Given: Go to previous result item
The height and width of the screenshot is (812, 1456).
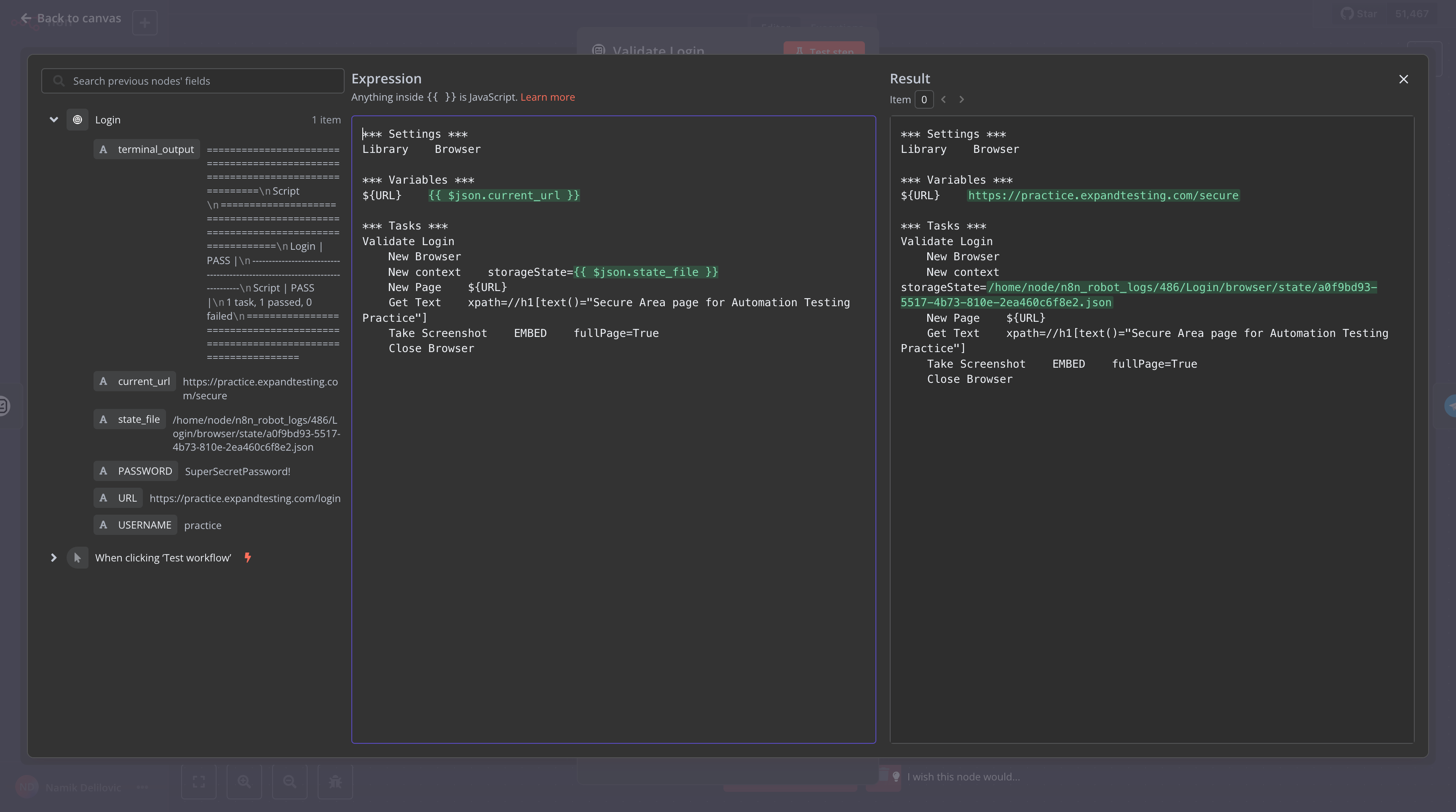Looking at the screenshot, I should point(943,99).
